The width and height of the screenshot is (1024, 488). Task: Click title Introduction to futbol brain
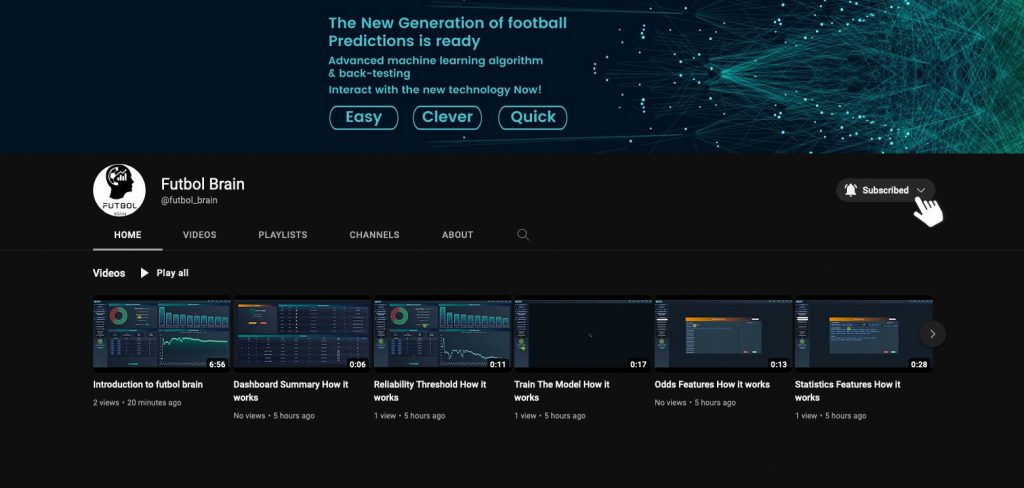pyautogui.click(x=148, y=385)
